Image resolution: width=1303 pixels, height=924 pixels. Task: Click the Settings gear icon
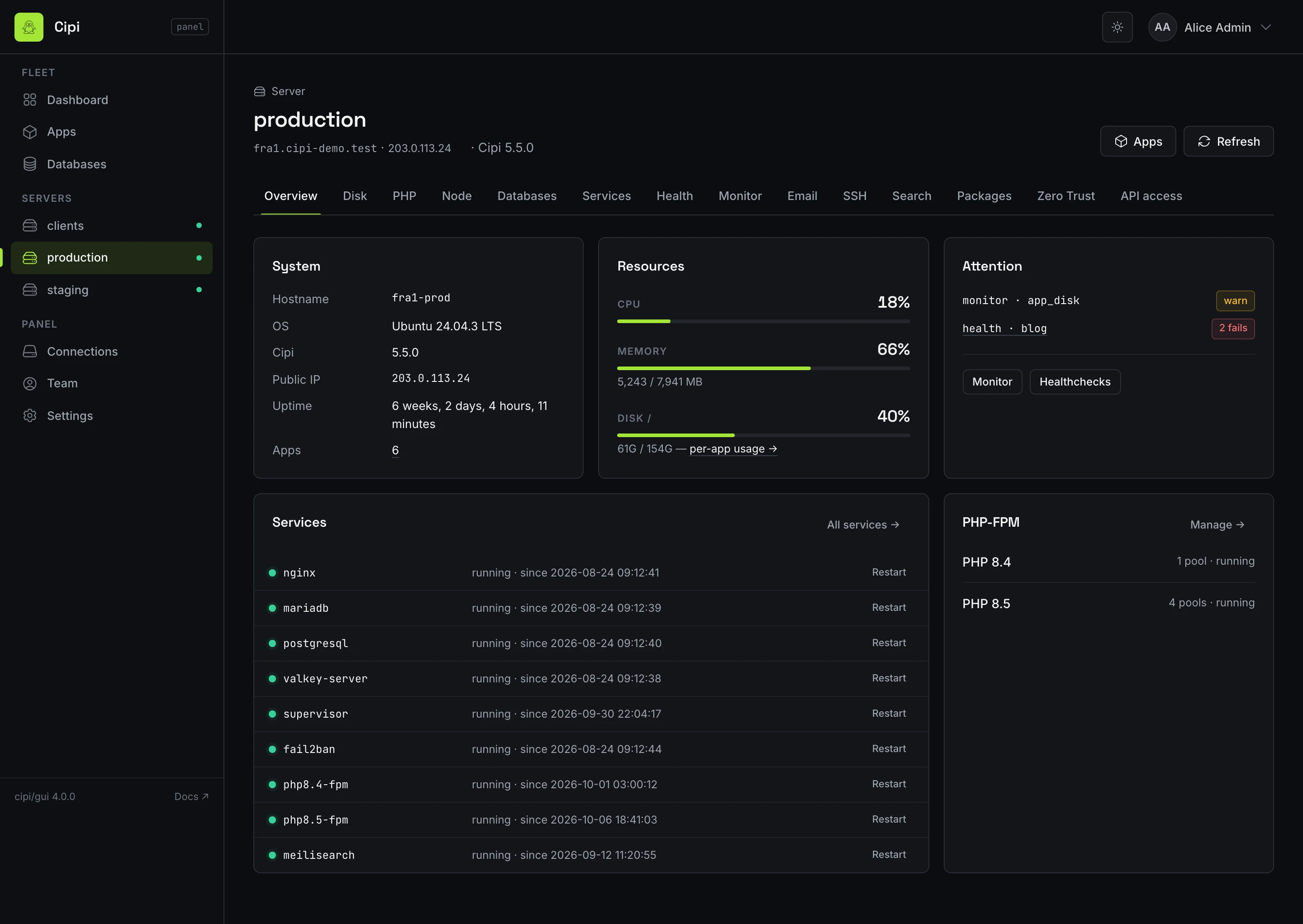pos(29,416)
